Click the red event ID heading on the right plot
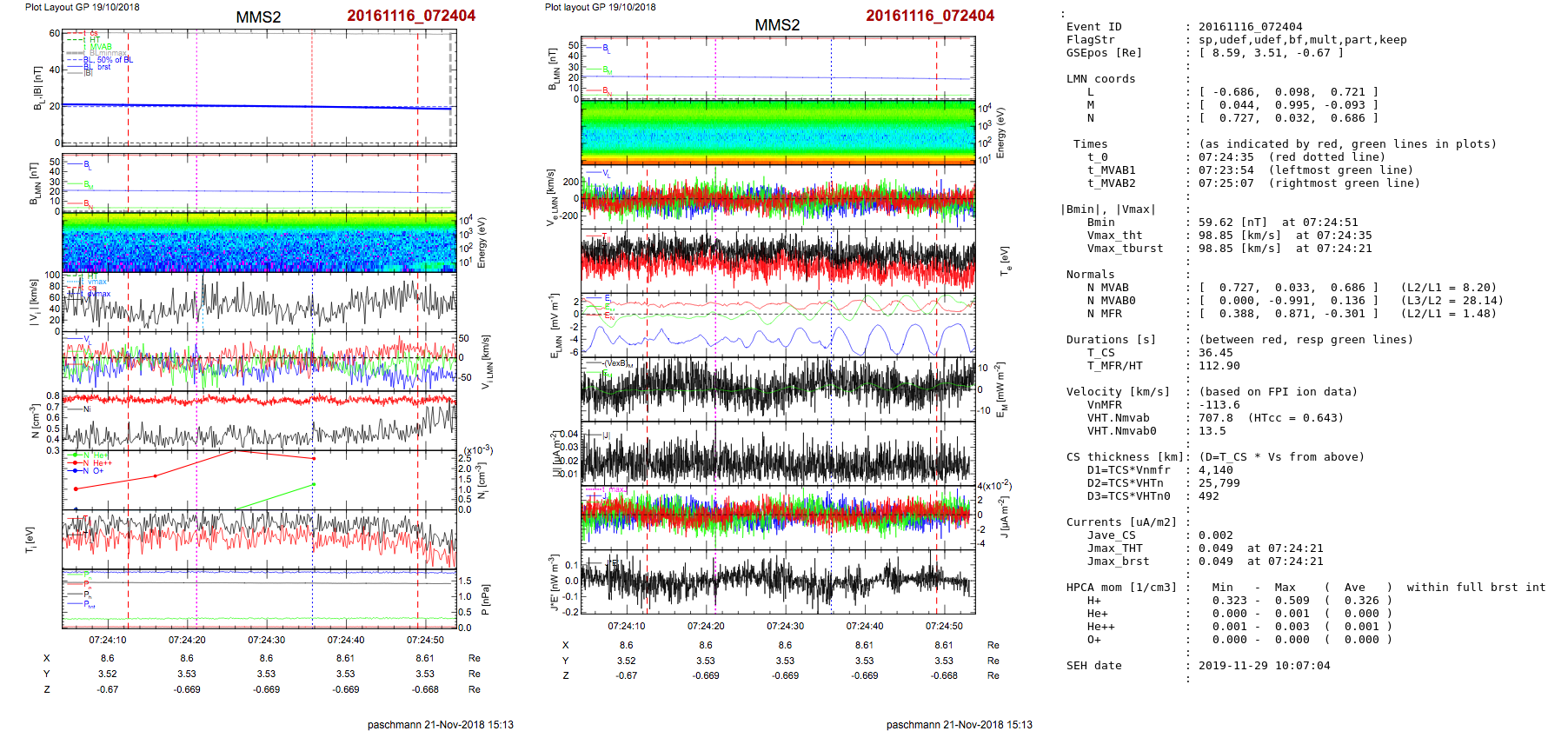 (x=929, y=16)
